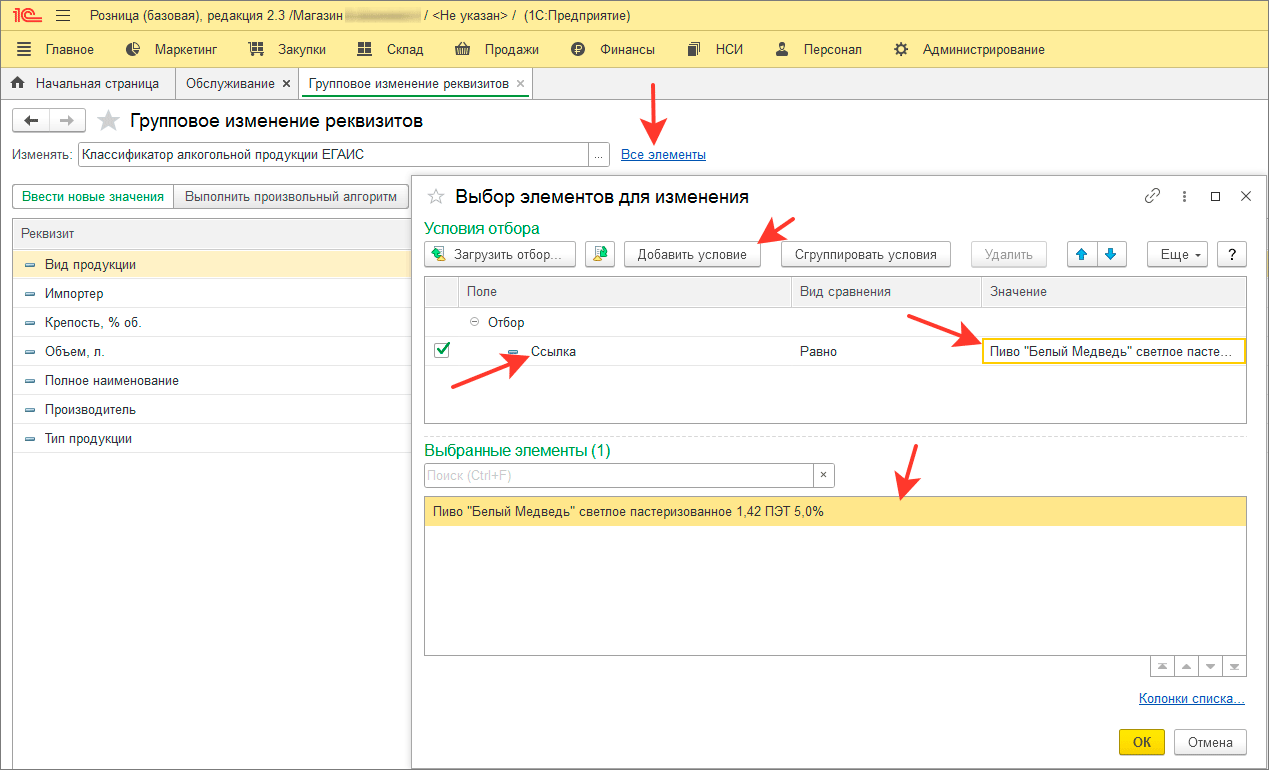Click Добавить условие button
1269x770 pixels.
692,254
